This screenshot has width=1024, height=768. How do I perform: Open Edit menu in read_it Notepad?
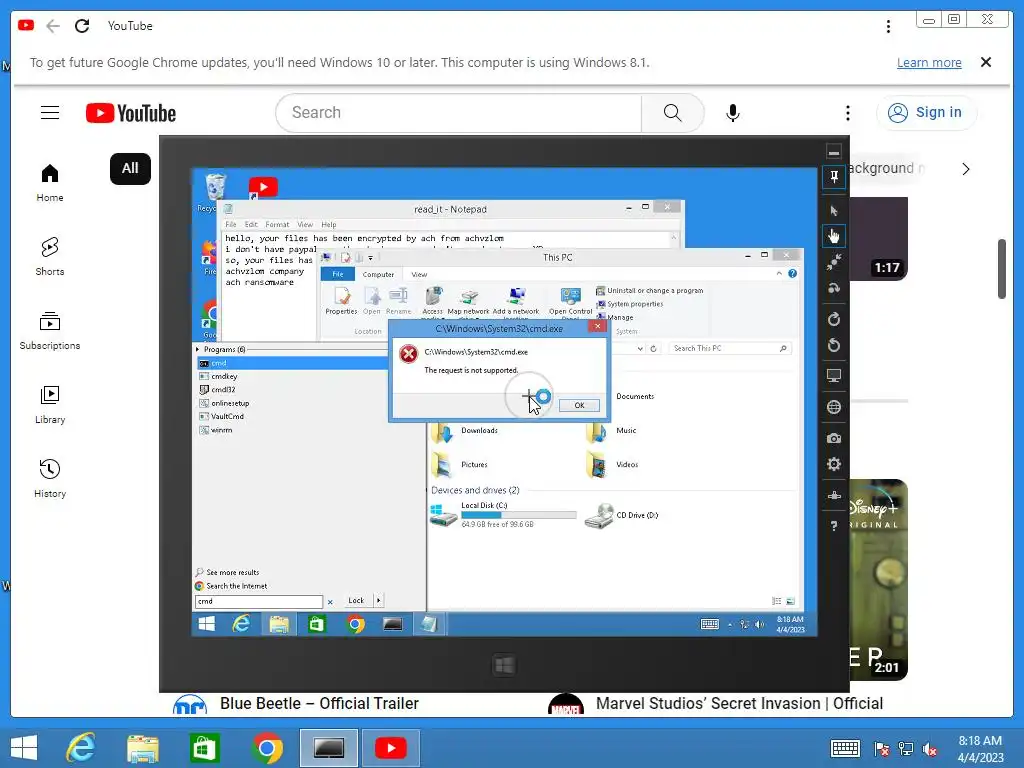(x=251, y=225)
